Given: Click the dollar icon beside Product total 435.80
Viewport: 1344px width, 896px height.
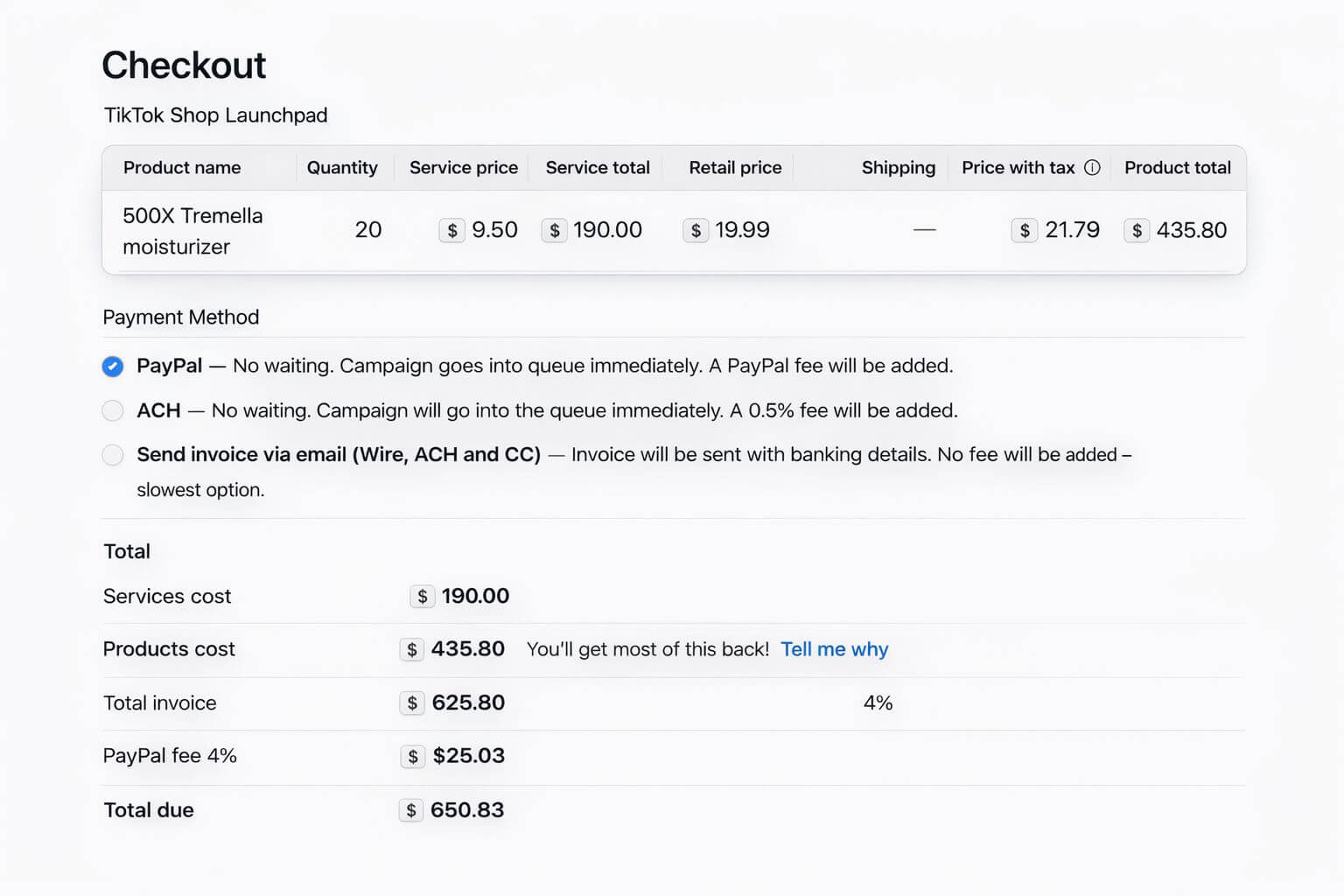Looking at the screenshot, I should click(1137, 230).
